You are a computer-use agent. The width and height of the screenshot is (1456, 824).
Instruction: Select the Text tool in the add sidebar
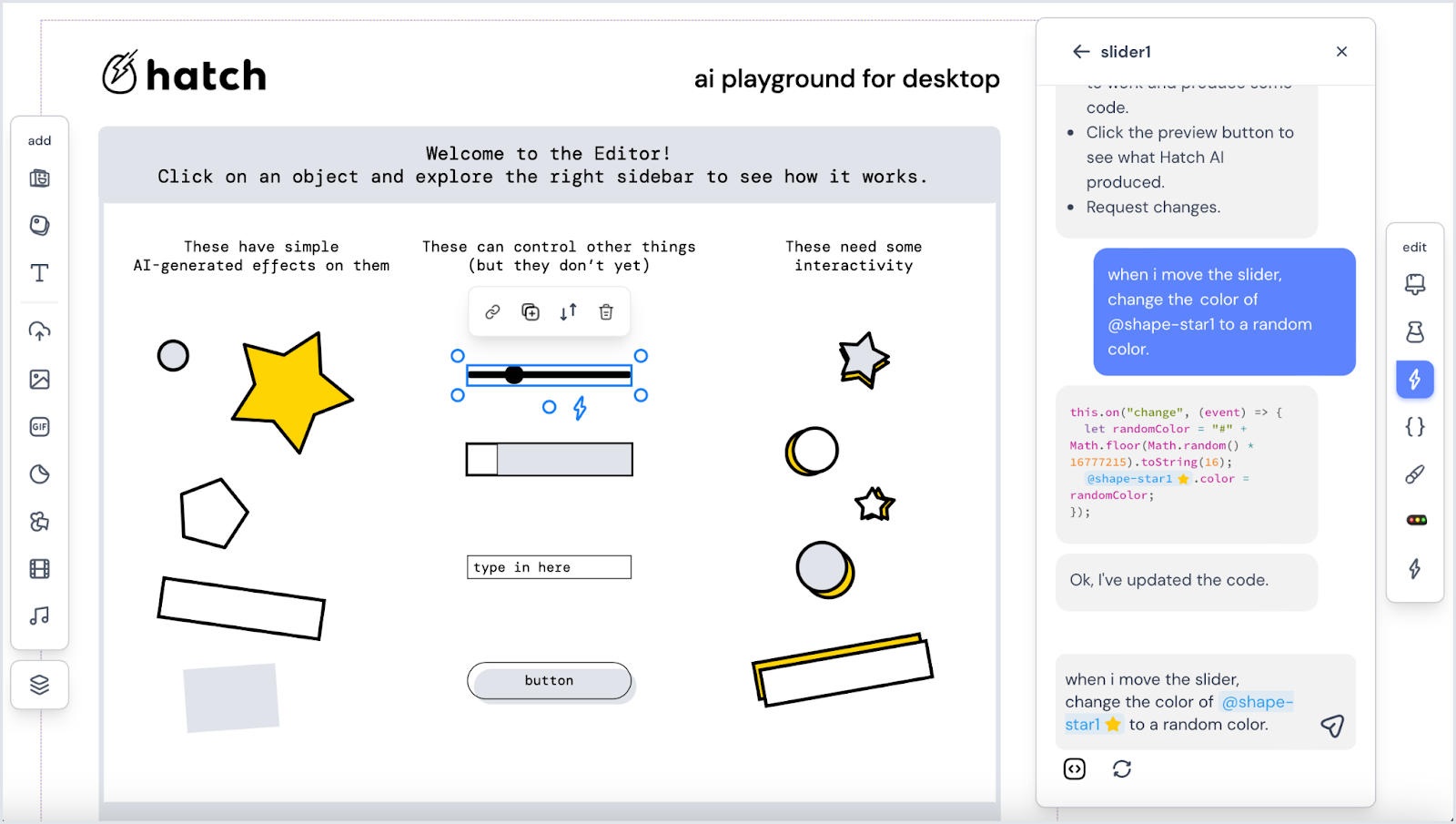(x=39, y=272)
